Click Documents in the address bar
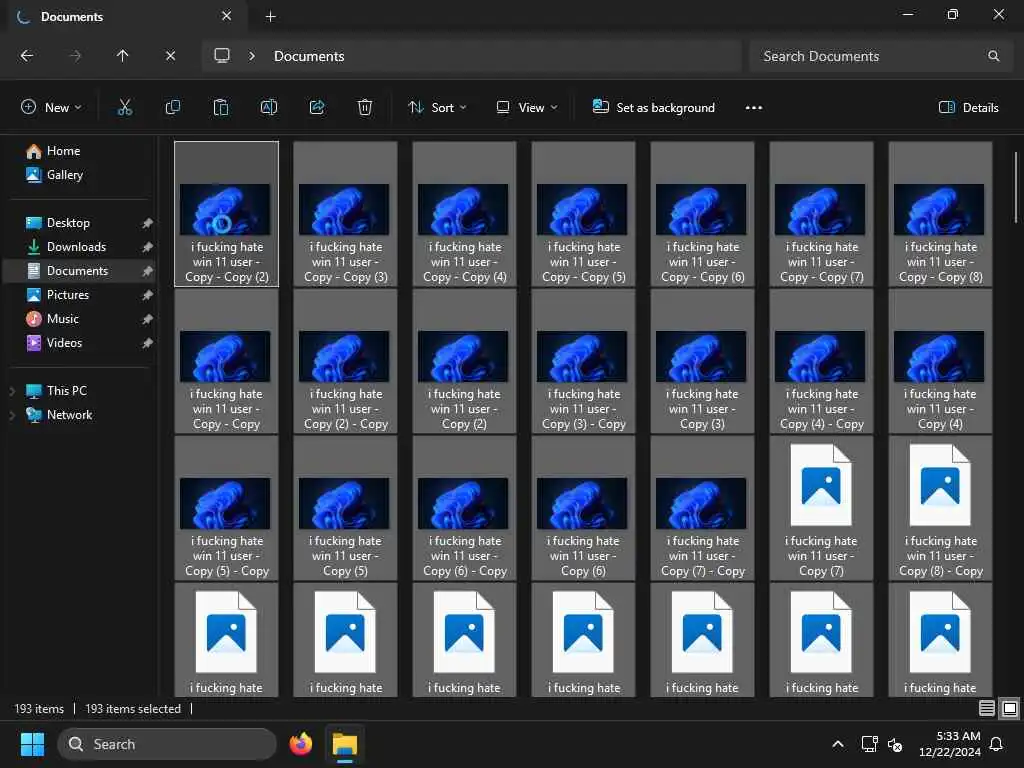The width and height of the screenshot is (1024, 768). coord(309,56)
